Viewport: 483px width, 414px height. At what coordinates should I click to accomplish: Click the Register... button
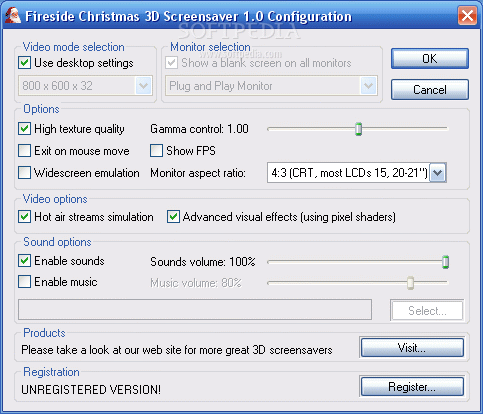[x=412, y=387]
